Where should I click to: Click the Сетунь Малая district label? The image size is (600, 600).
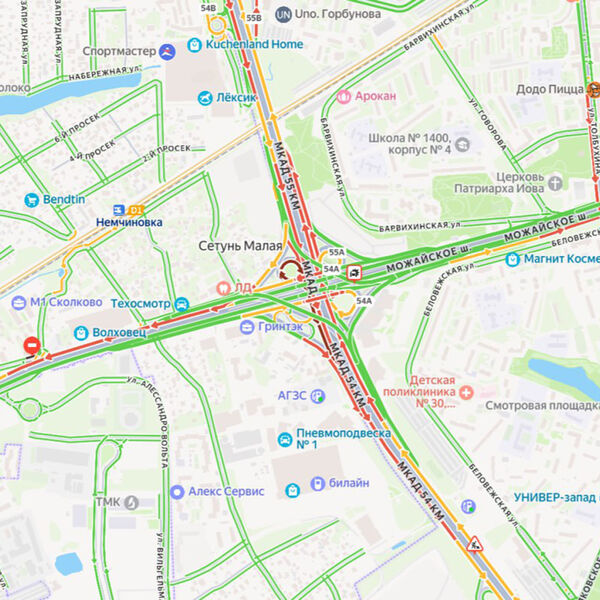coord(240,246)
